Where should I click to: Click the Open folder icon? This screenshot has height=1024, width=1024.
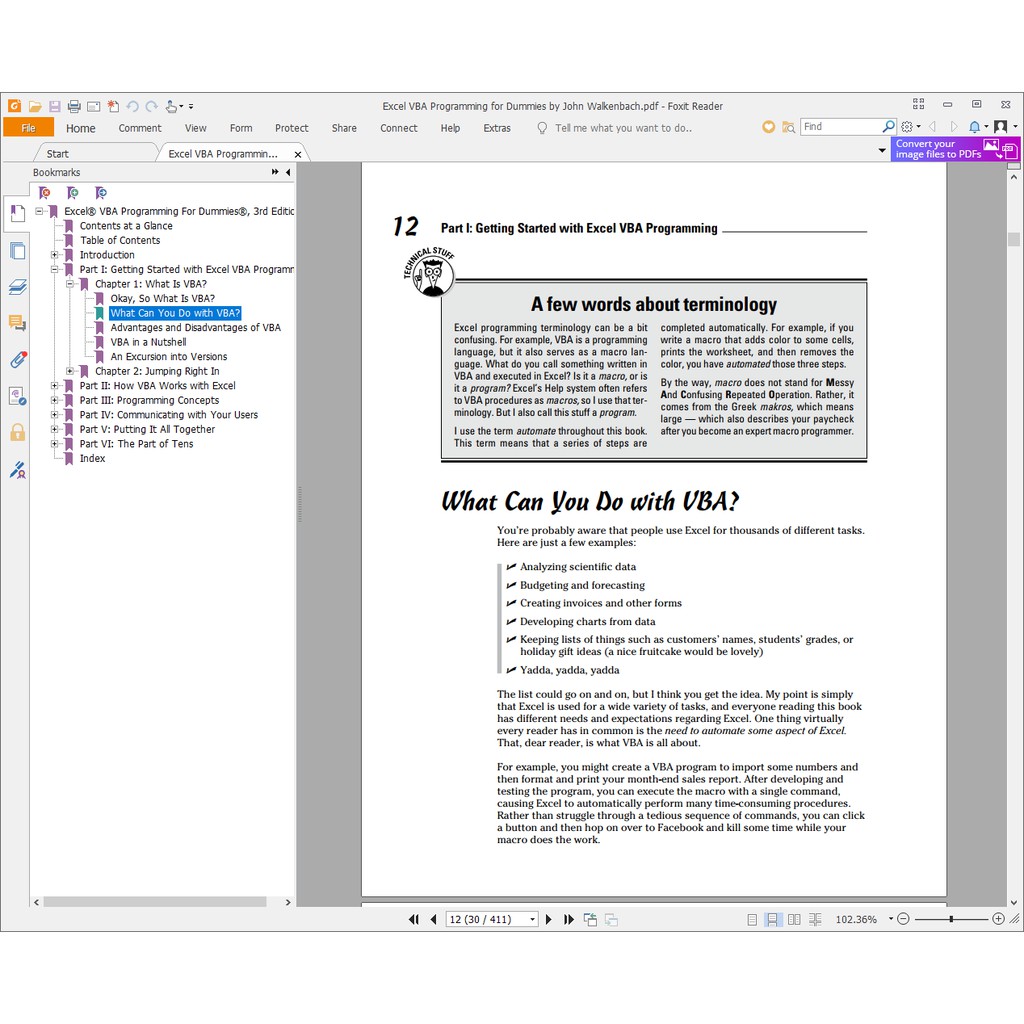click(35, 106)
